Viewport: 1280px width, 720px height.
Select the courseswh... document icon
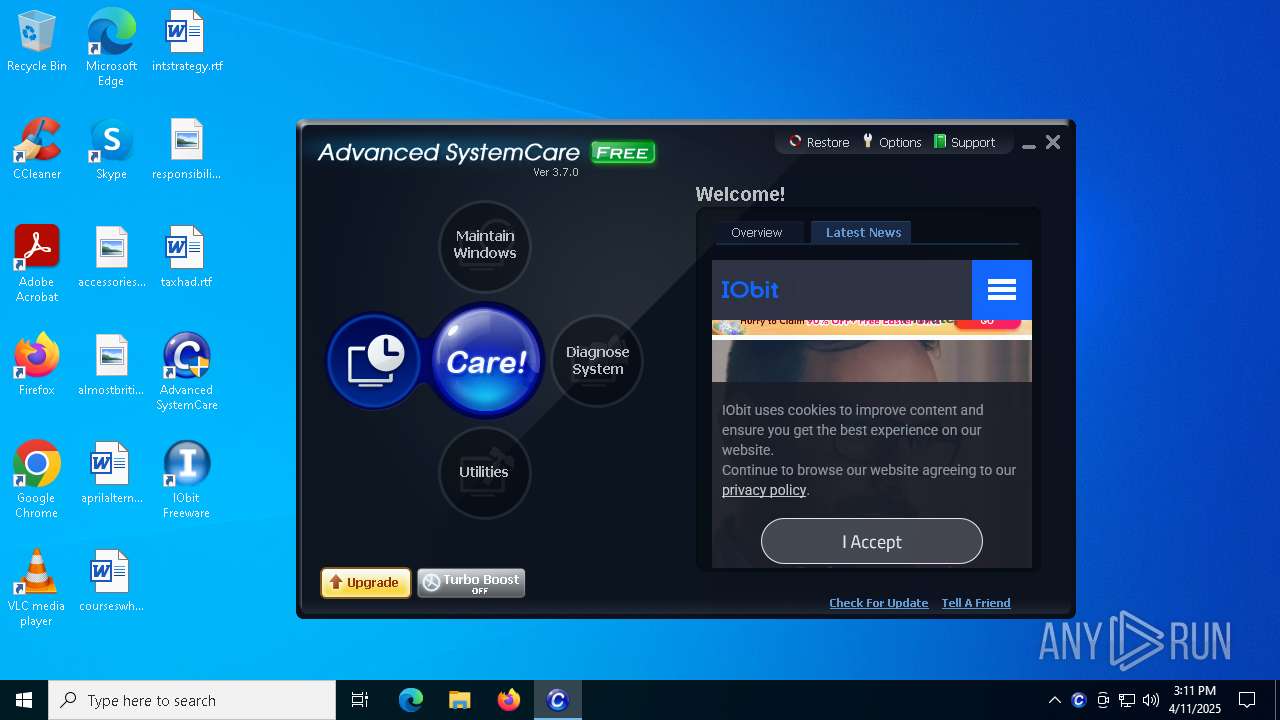tap(112, 582)
